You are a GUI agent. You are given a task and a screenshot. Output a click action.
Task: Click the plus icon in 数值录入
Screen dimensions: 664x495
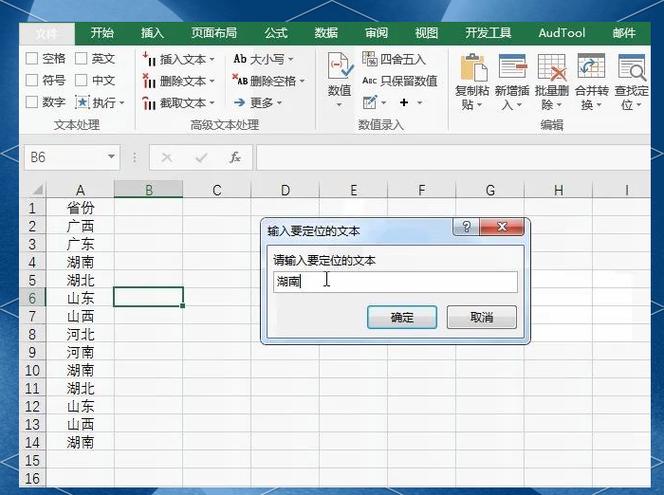pos(404,102)
